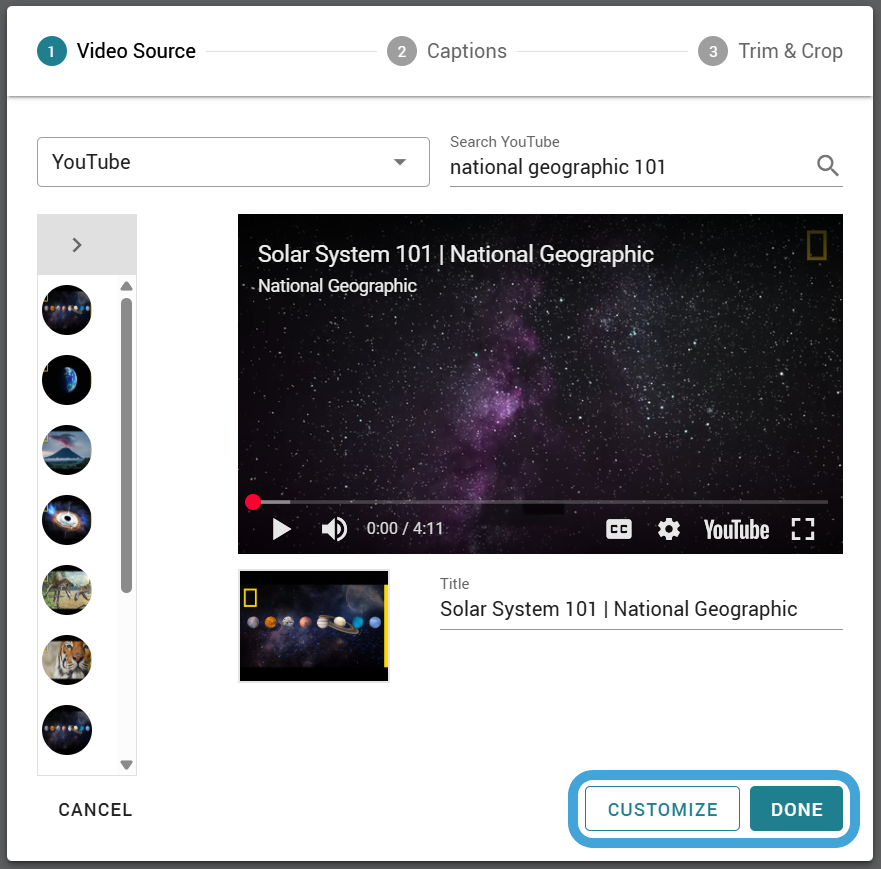Screen dimensions: 881x869
Task: Click the video title link in player
Action: (456, 254)
